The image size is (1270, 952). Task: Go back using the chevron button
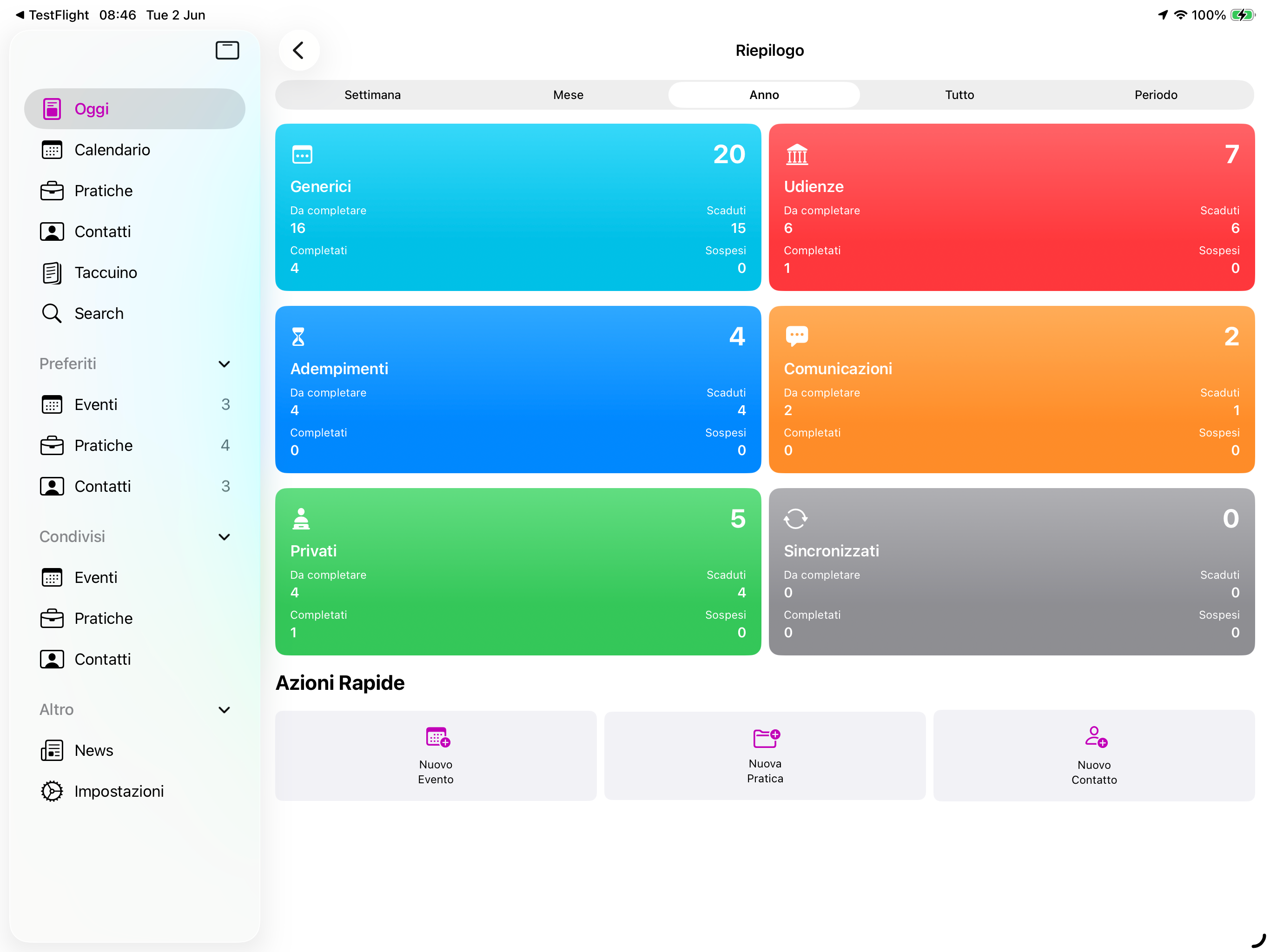point(298,51)
